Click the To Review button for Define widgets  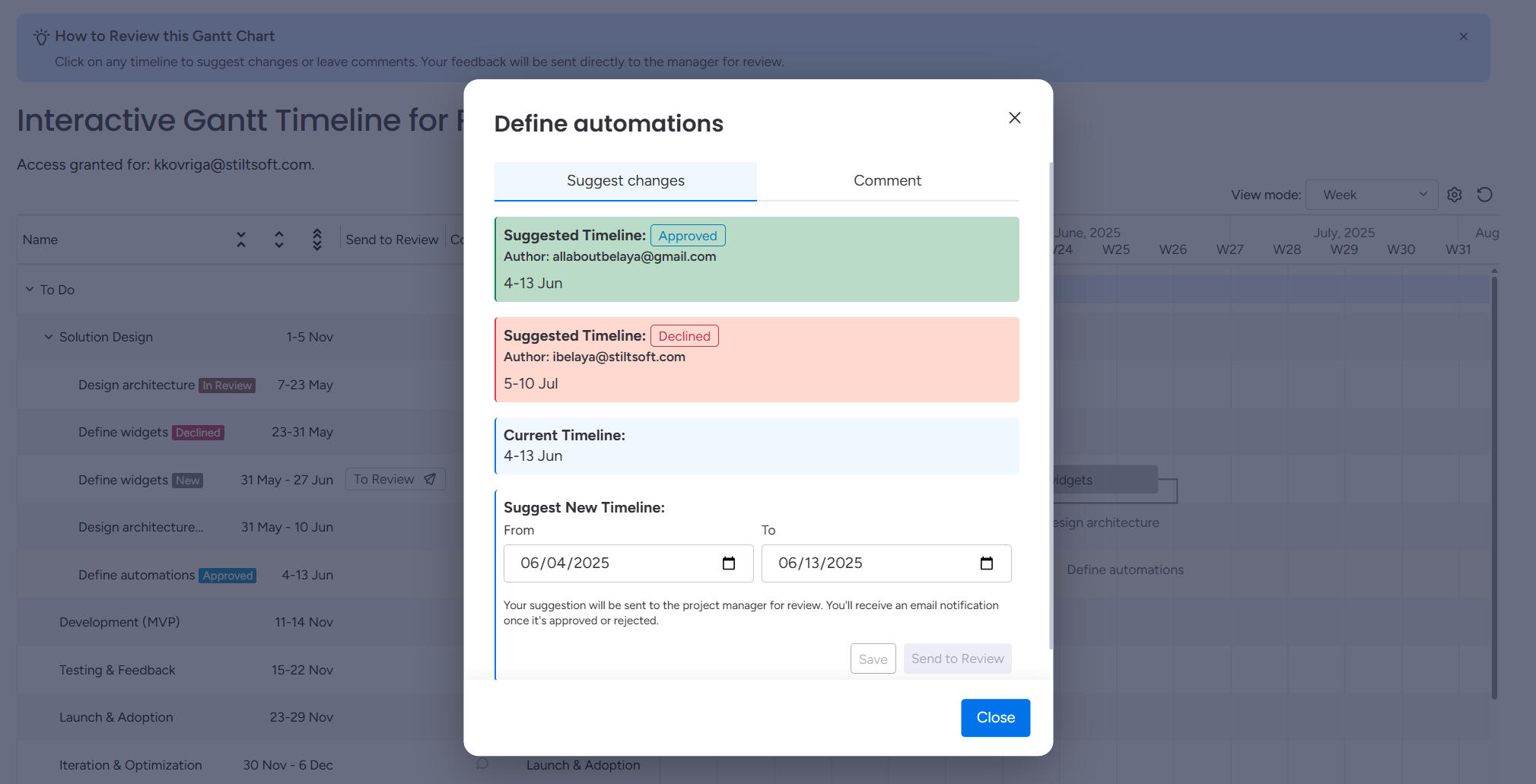coord(395,480)
